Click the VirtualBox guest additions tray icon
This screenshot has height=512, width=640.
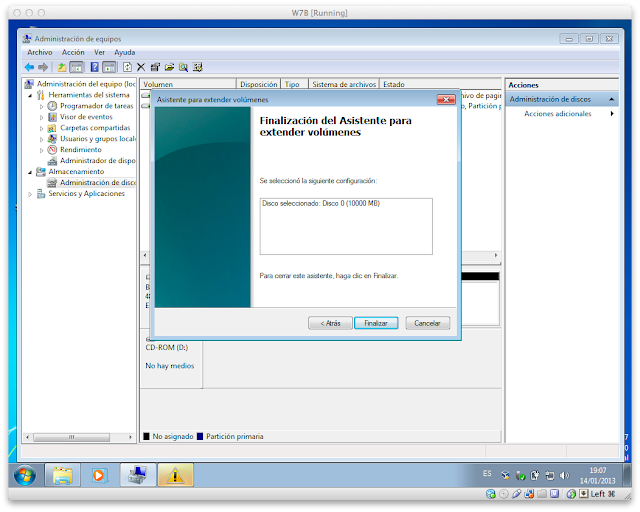coord(506,475)
